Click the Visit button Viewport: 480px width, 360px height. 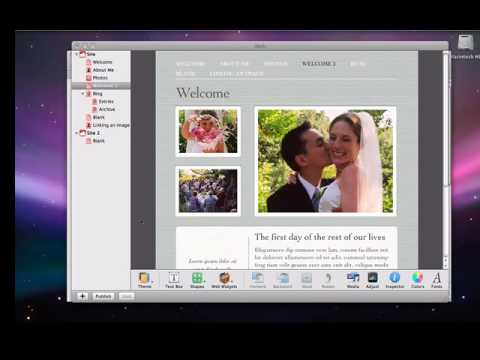pyautogui.click(x=126, y=296)
